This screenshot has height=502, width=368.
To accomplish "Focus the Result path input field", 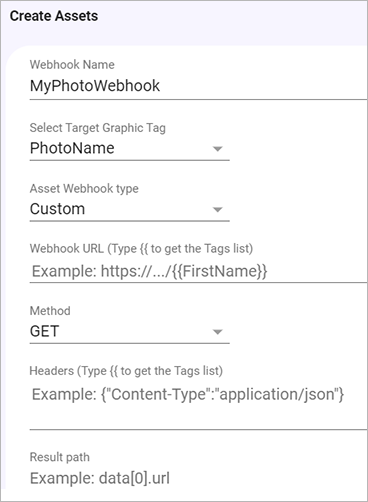I will [199, 478].
